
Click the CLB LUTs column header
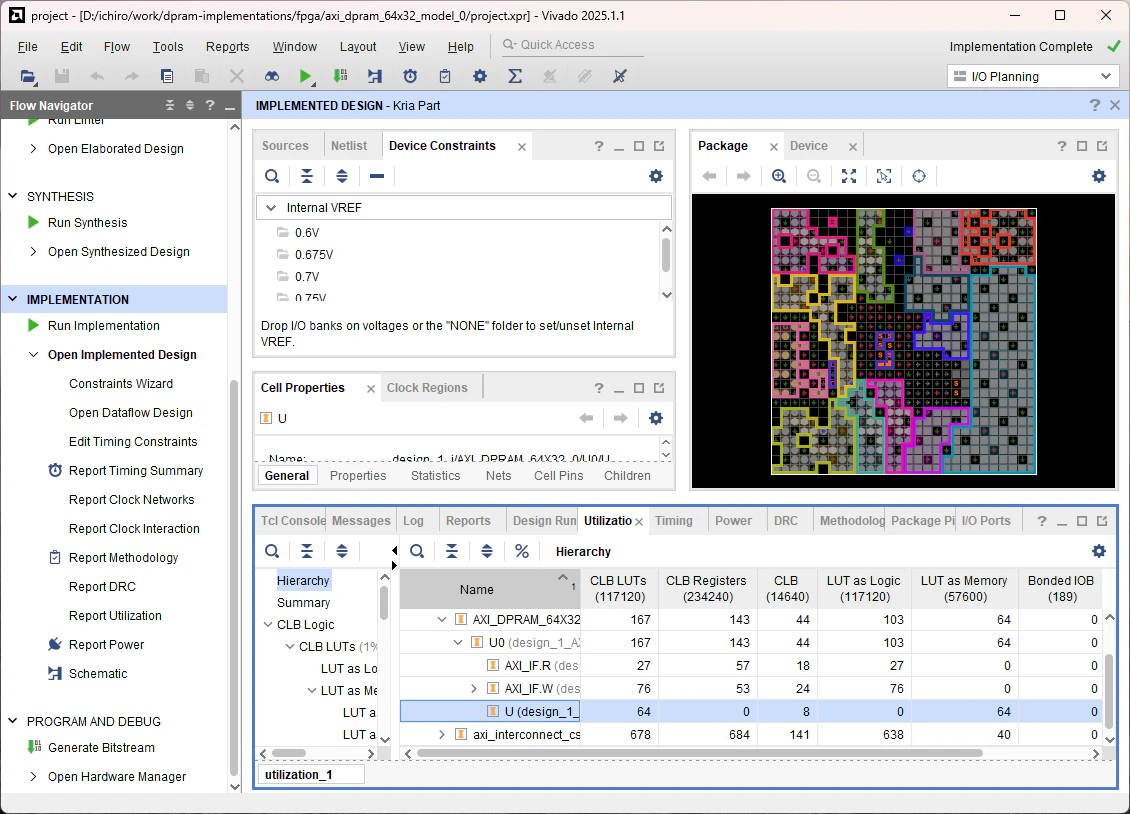point(618,589)
